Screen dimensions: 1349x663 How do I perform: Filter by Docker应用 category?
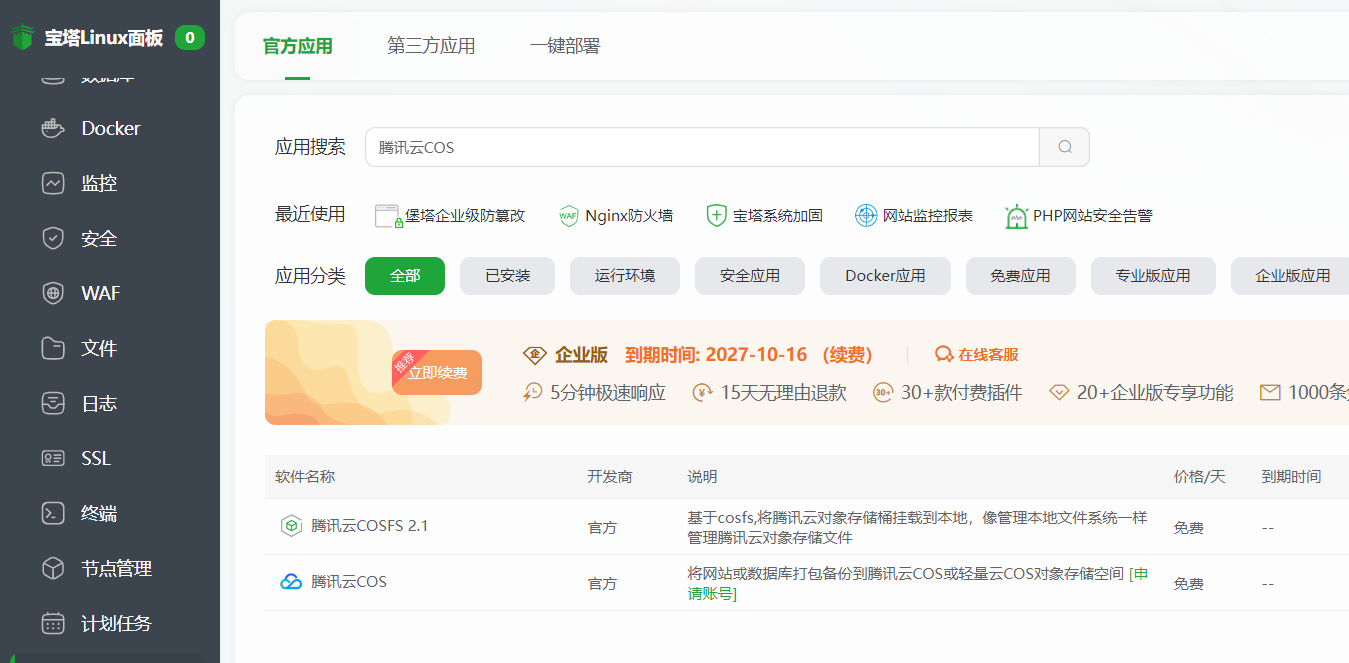[x=885, y=276]
